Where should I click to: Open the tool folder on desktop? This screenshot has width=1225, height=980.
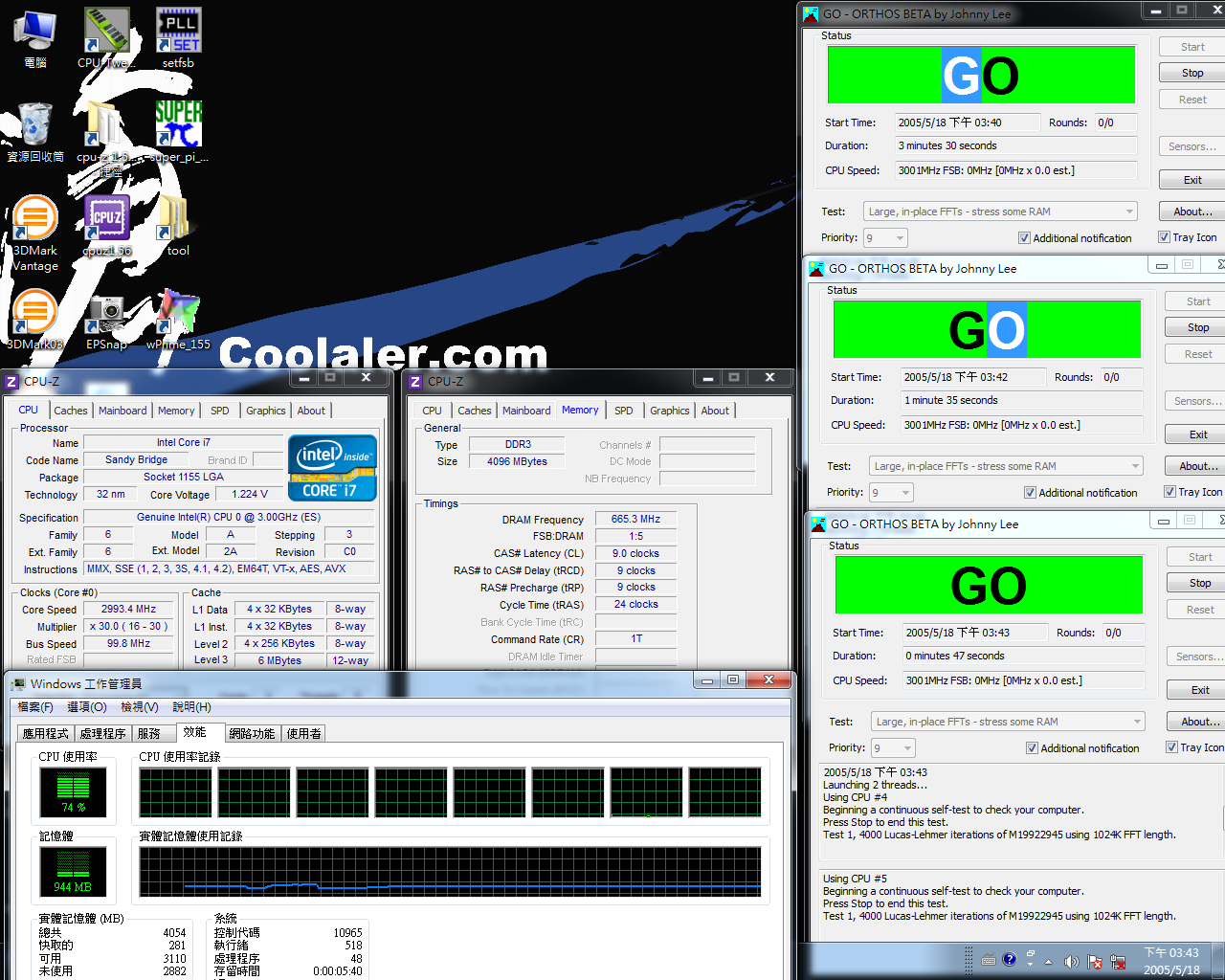coord(178,227)
